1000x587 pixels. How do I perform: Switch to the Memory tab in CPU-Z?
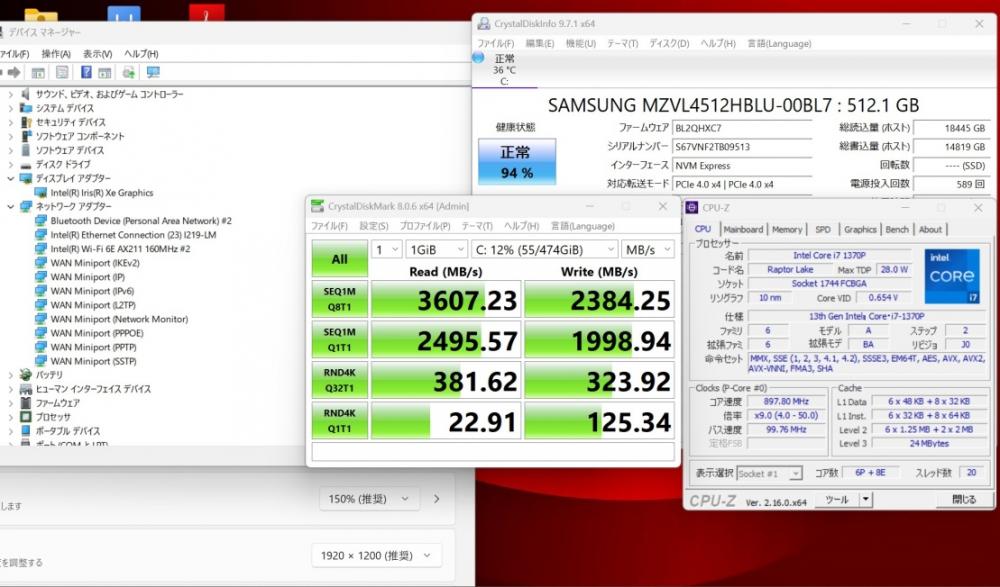click(787, 230)
